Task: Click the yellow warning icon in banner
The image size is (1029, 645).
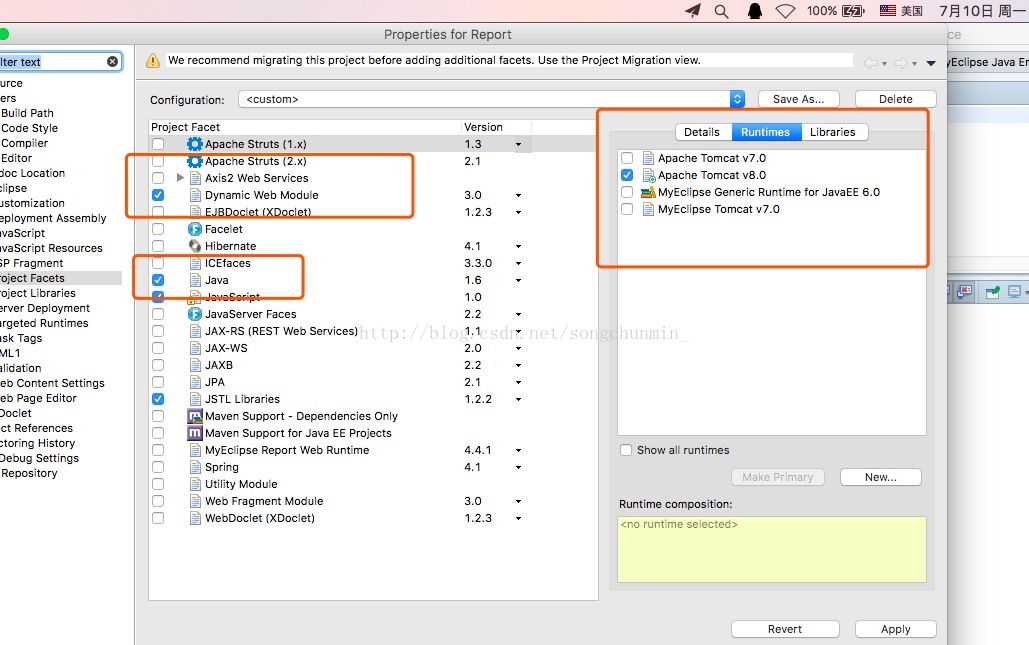Action: coord(152,61)
